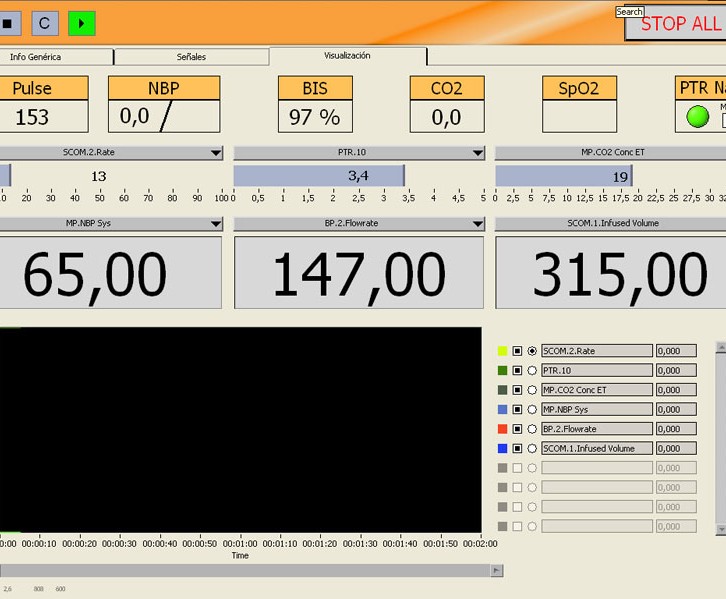This screenshot has height=599, width=726.
Task: Click the SCOM.1.Infused Volume selector header
Action: point(611,224)
